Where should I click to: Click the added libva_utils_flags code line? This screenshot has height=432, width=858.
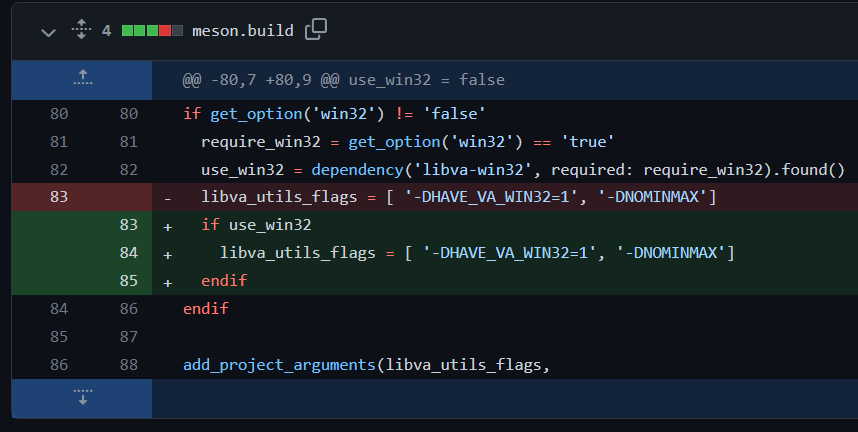(x=477, y=252)
